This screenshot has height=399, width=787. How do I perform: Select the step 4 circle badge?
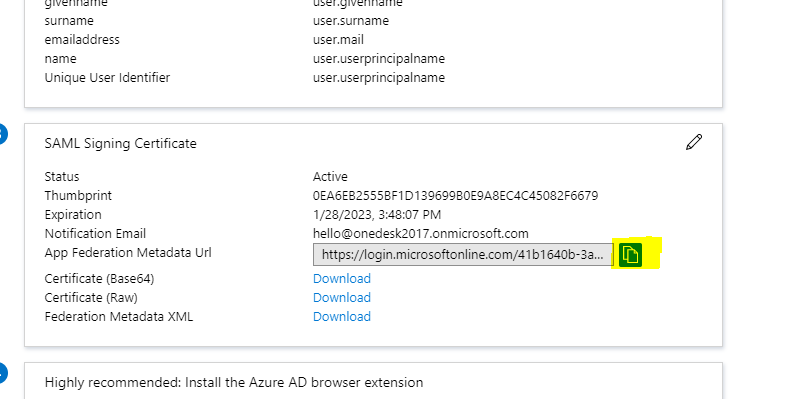pos(2,372)
